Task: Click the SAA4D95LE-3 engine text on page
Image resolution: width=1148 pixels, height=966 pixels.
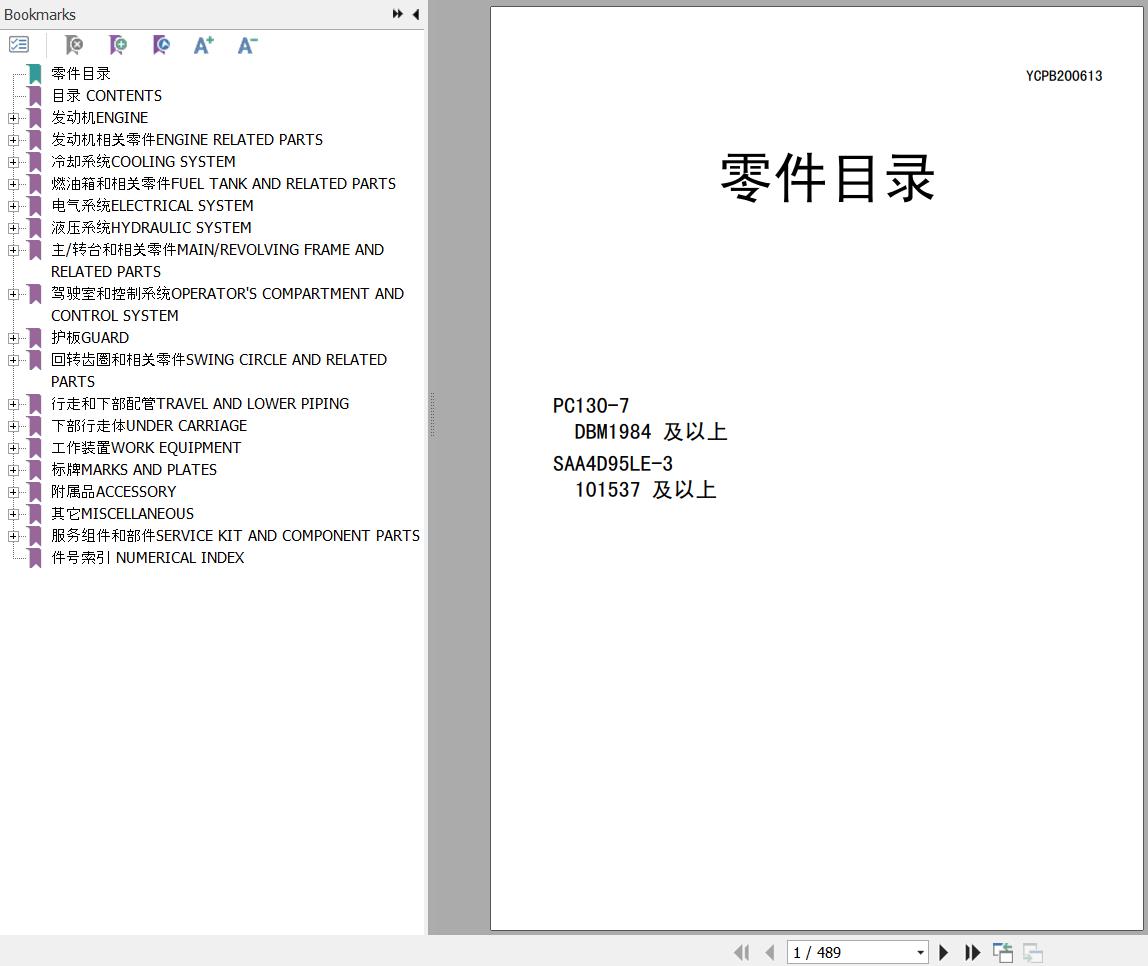Action: 613,464
